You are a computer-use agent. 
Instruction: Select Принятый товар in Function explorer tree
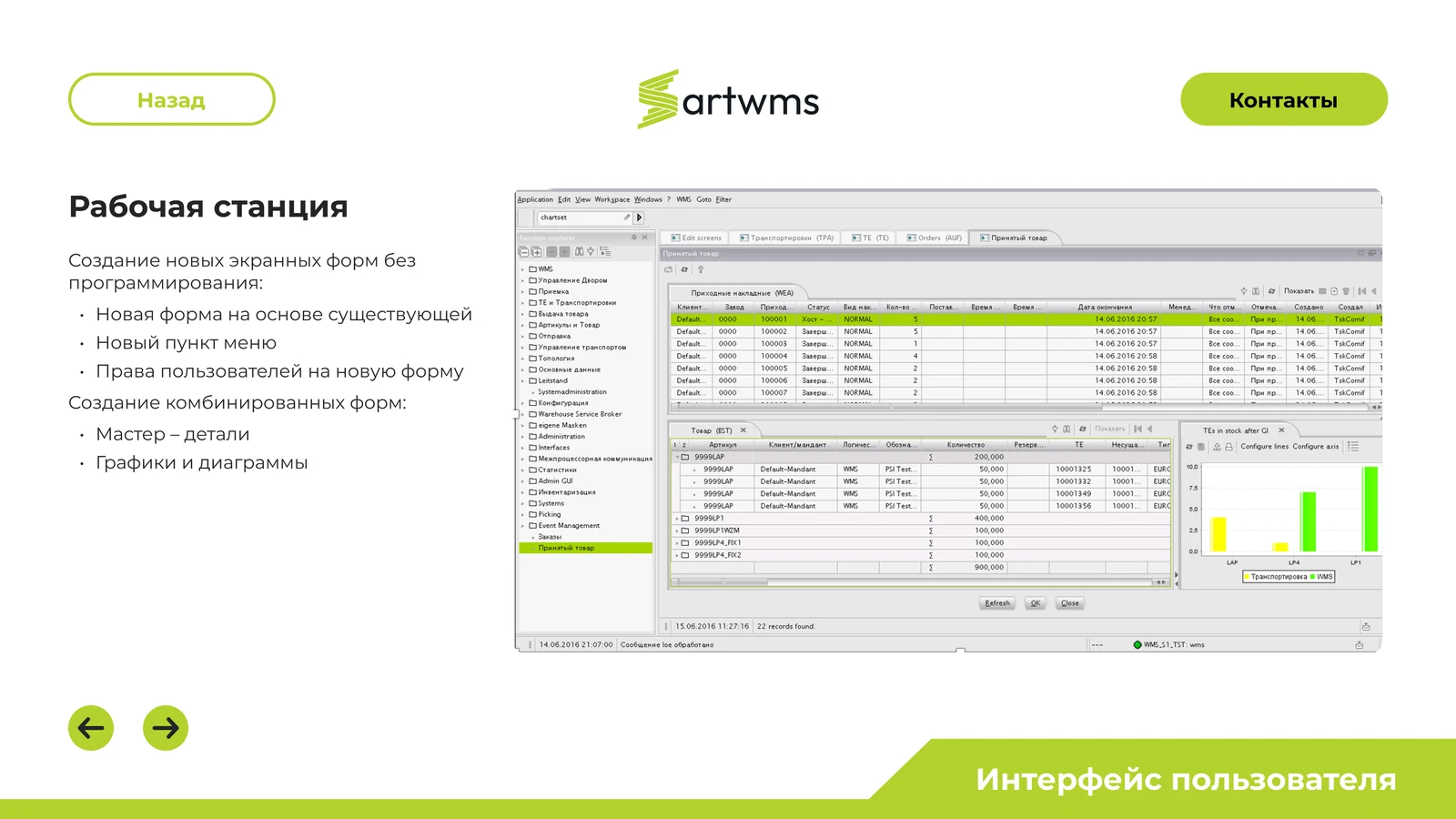click(585, 548)
